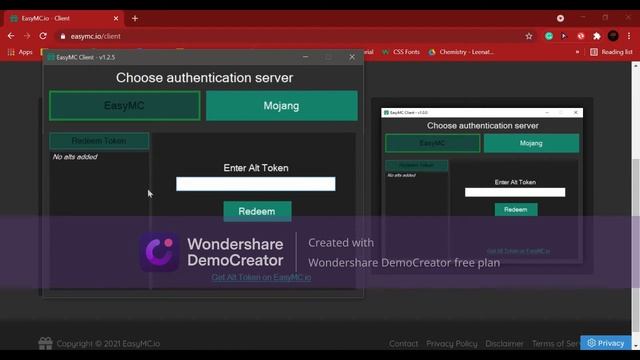Minimize the EasyMC Client window

305,57
